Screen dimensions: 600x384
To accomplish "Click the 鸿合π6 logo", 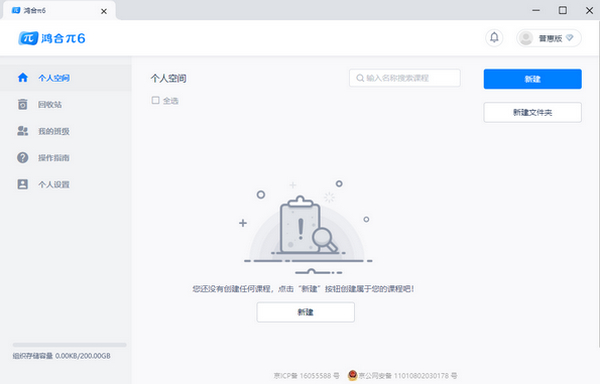I will point(52,38).
